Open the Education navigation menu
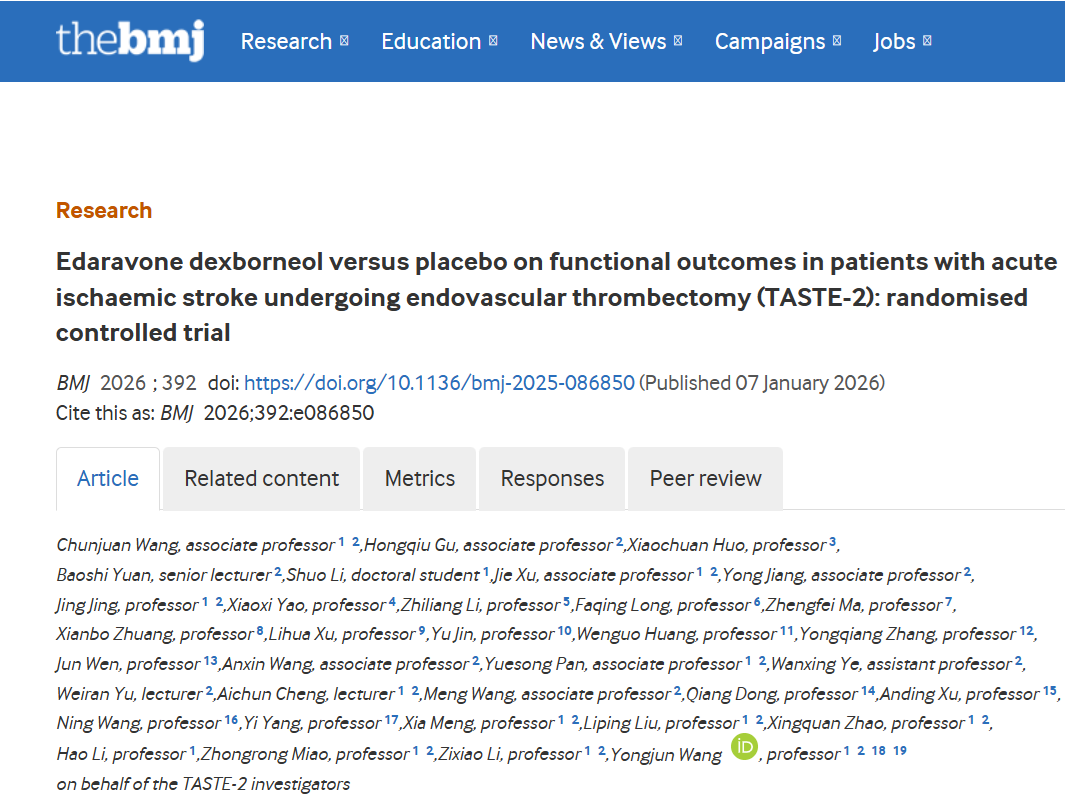The height and width of the screenshot is (794, 1065). point(431,41)
